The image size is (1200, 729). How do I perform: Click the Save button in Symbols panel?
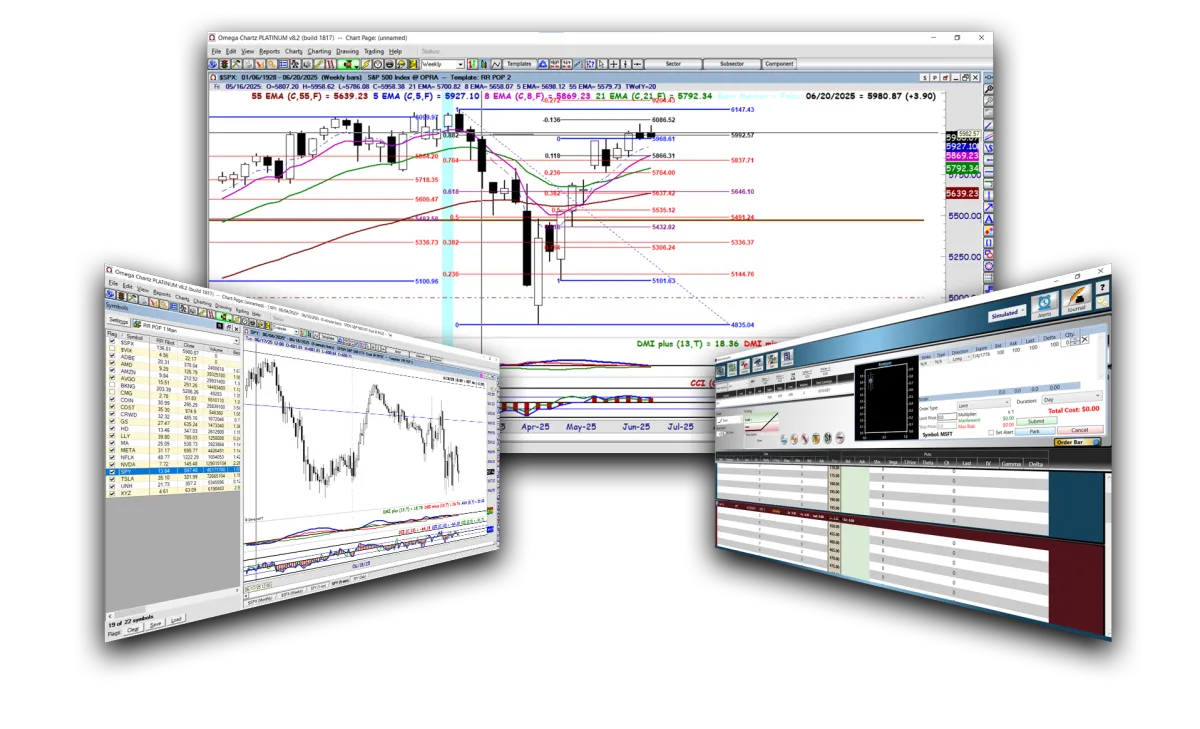pyautogui.click(x=155, y=626)
